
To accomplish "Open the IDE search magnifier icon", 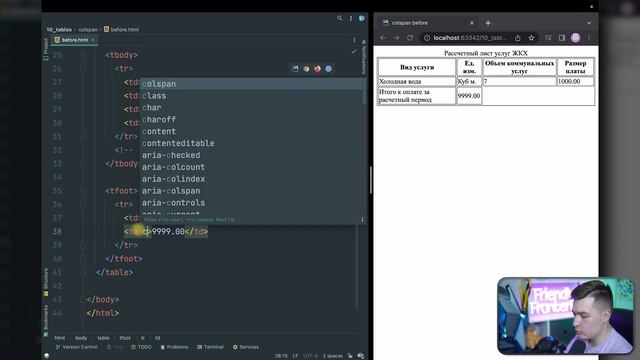I will (340, 18).
